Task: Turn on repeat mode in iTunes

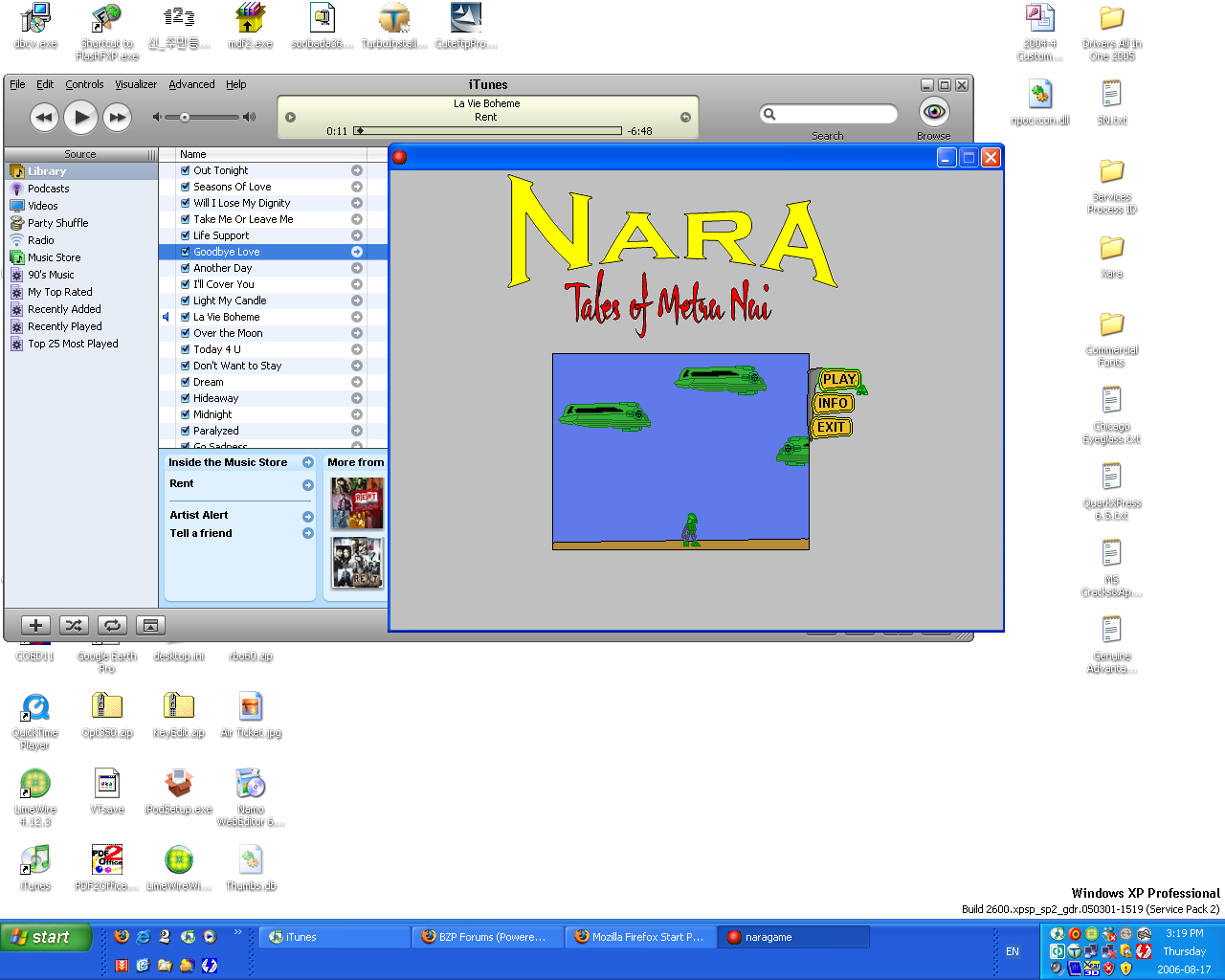Action: pyautogui.click(x=112, y=625)
